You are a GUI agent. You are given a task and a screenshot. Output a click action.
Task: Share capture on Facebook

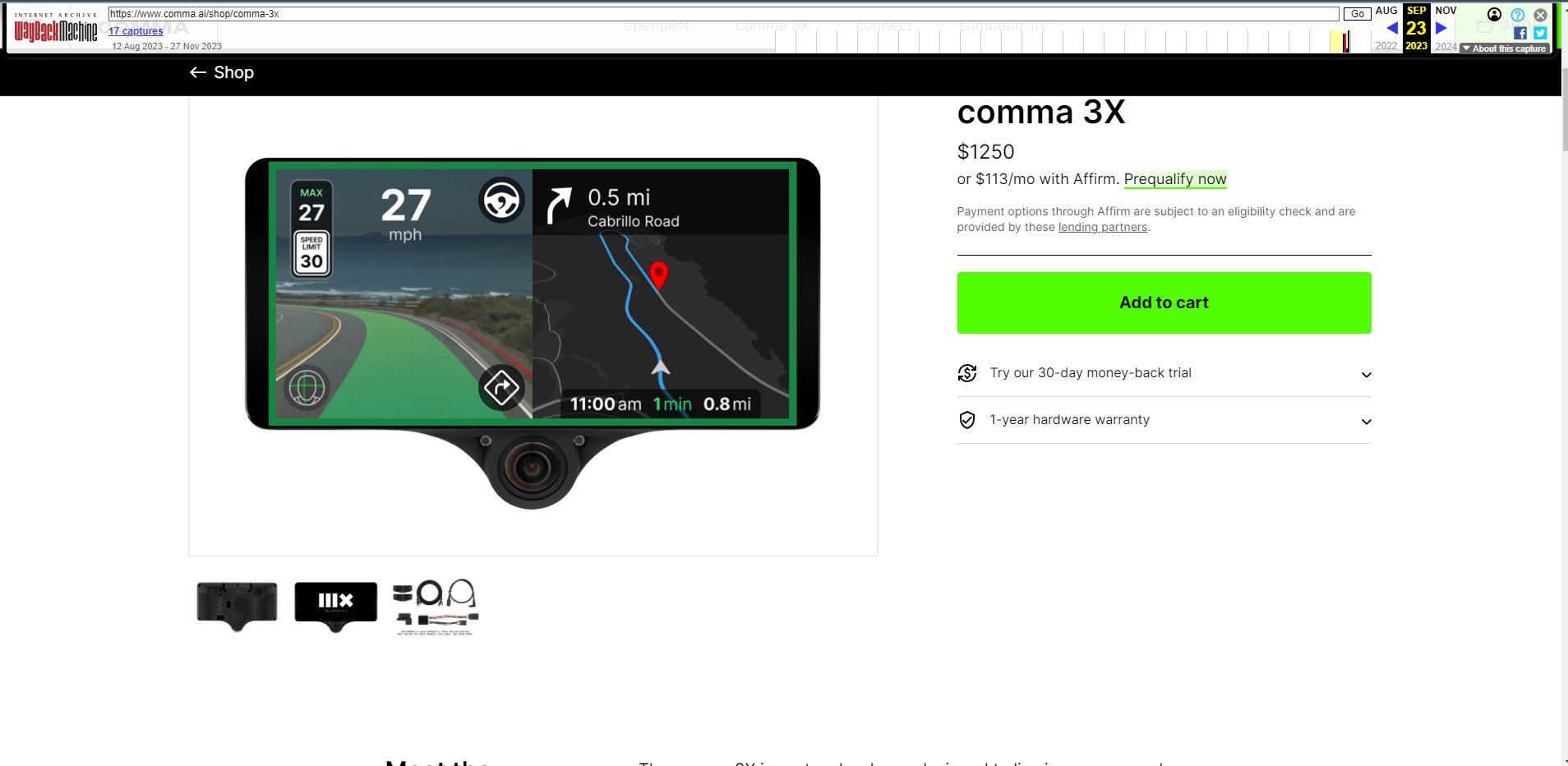[1520, 33]
